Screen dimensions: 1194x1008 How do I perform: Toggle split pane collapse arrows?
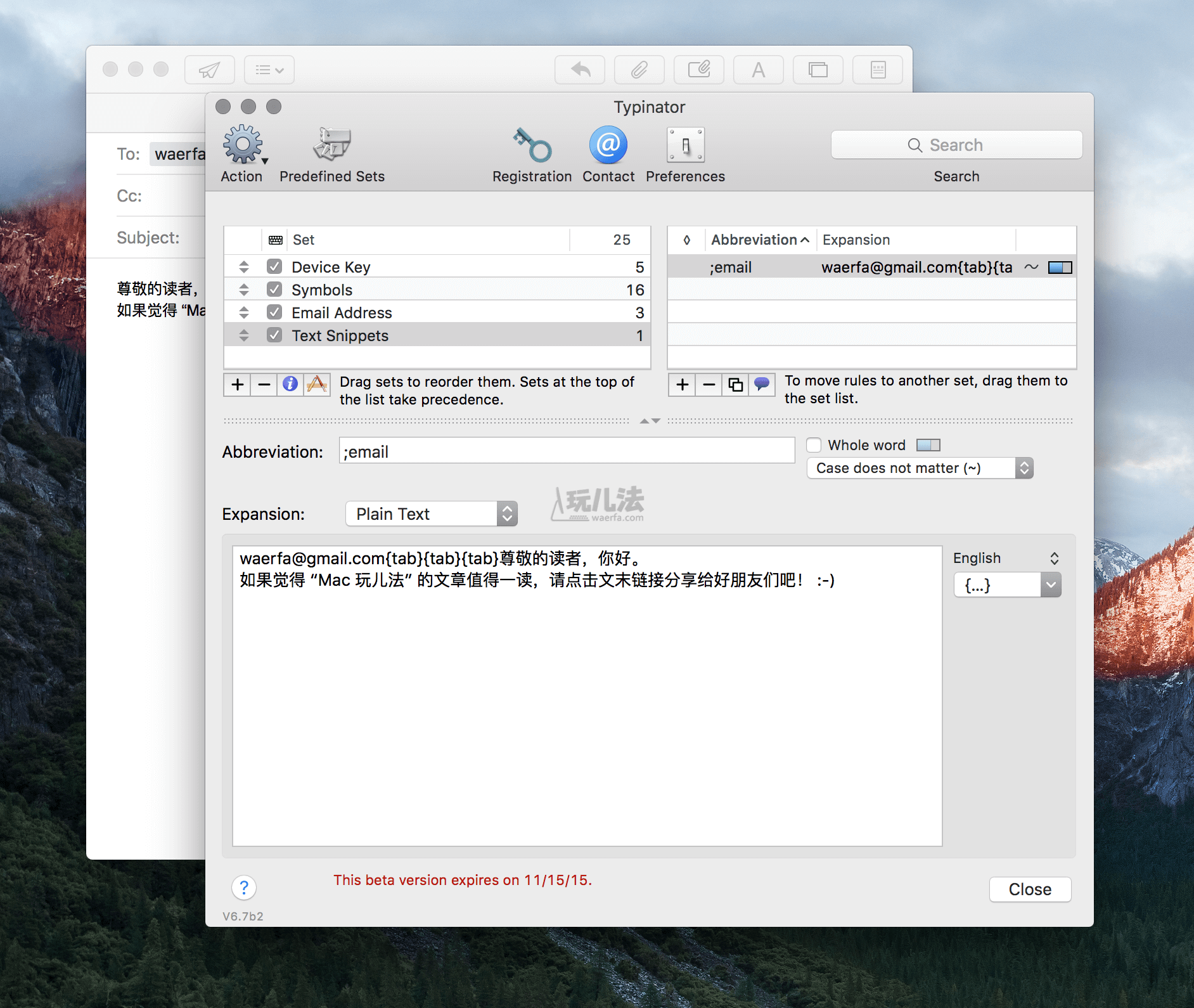coord(650,421)
